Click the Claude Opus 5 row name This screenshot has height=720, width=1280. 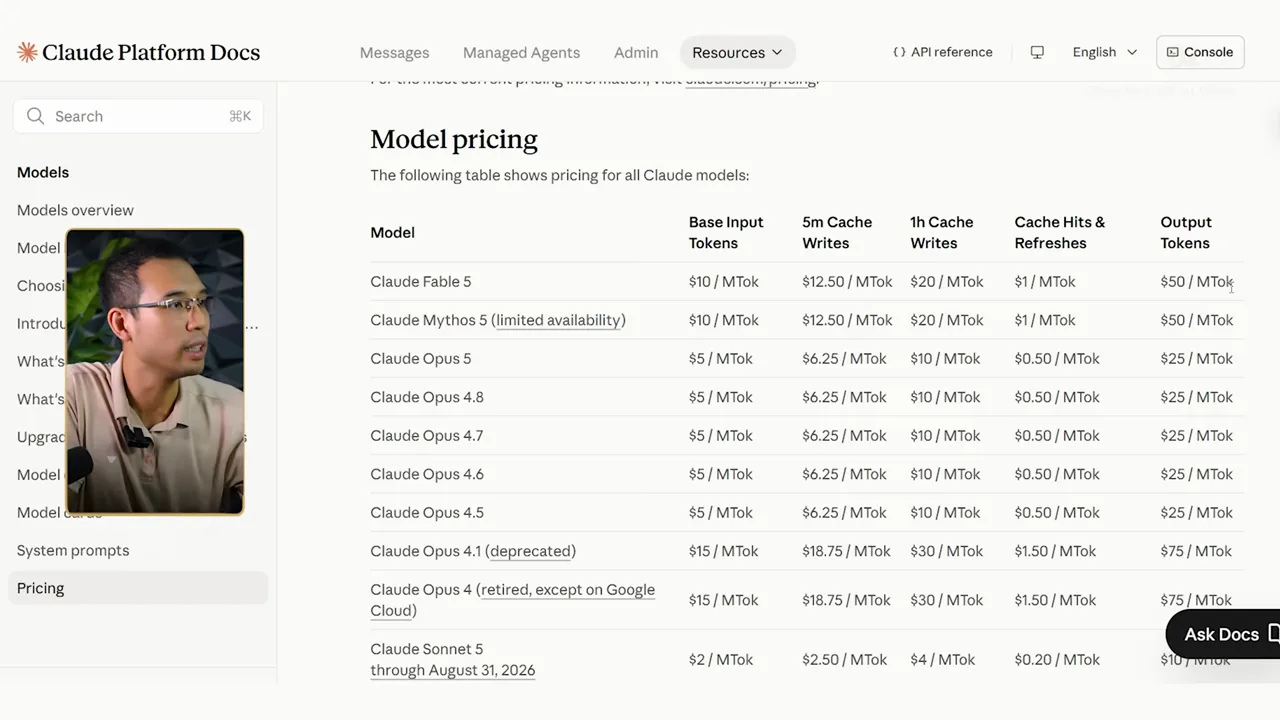420,359
